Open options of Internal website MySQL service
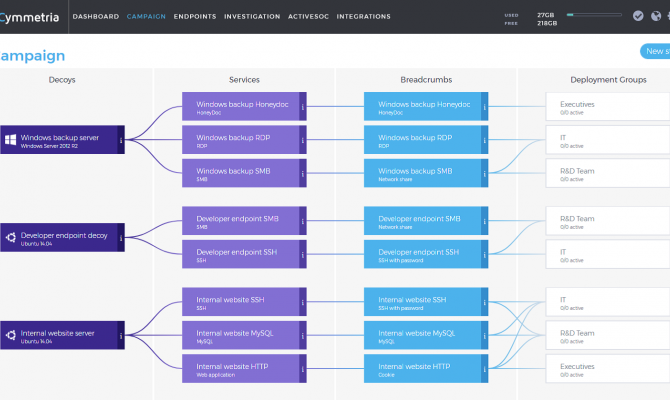This screenshot has height=400, width=670. tap(303, 335)
